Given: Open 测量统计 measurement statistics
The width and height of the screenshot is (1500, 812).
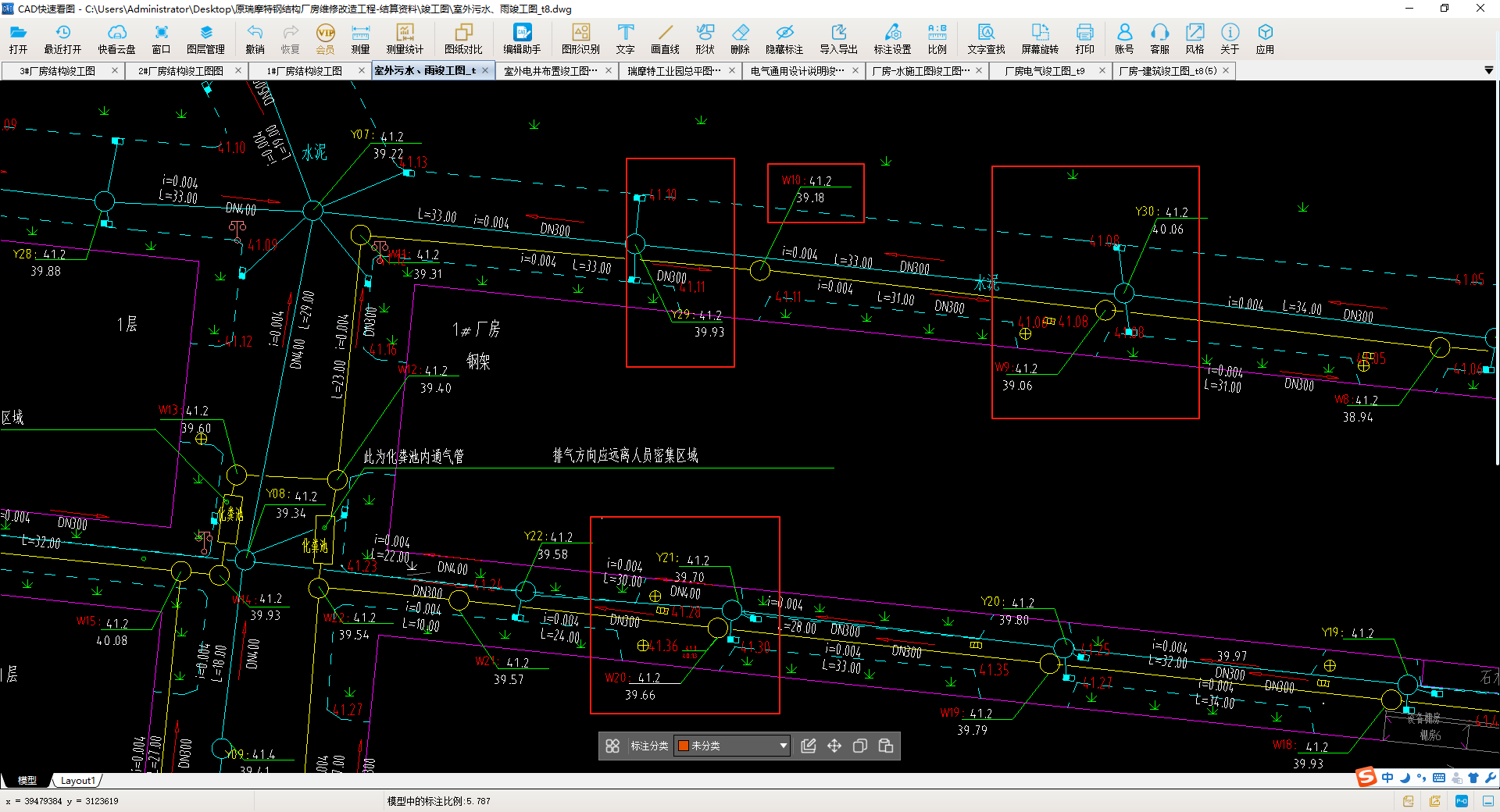Looking at the screenshot, I should (405, 37).
